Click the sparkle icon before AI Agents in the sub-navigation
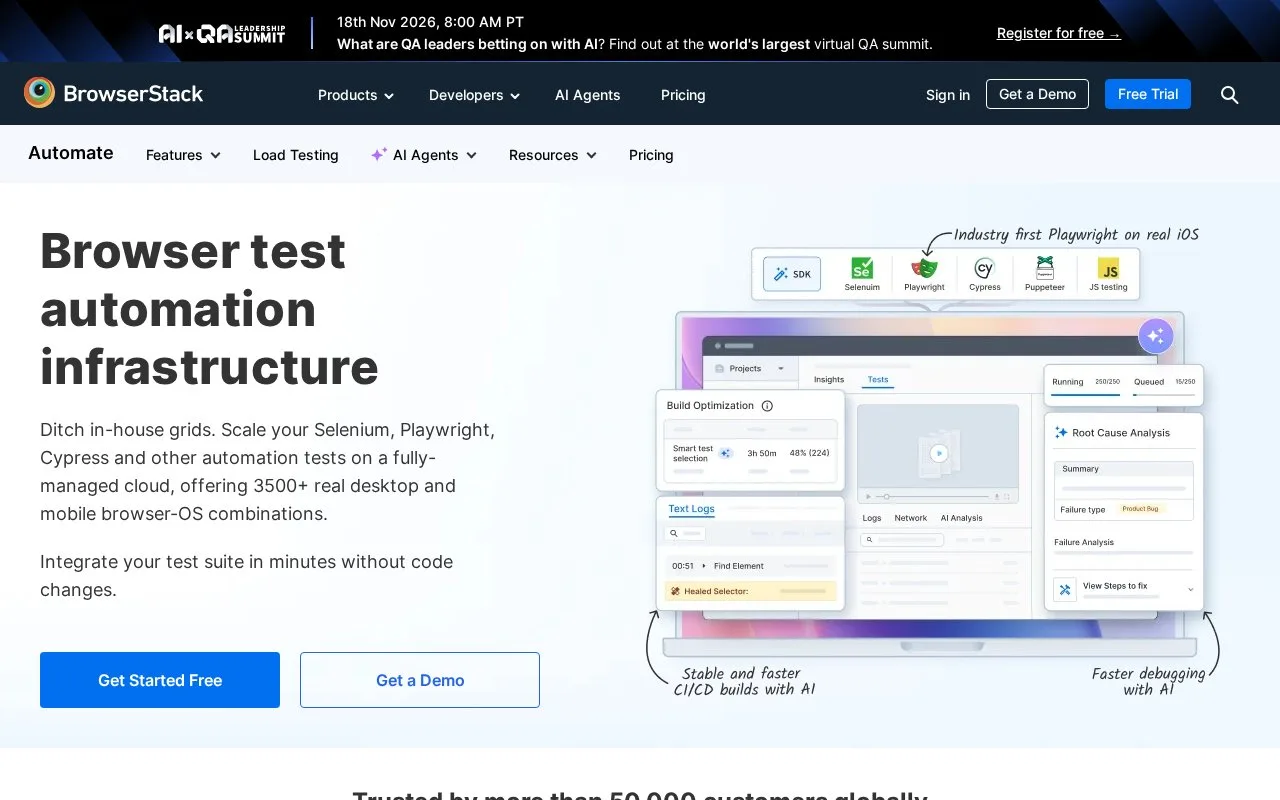The height and width of the screenshot is (800, 1280). pos(379,155)
